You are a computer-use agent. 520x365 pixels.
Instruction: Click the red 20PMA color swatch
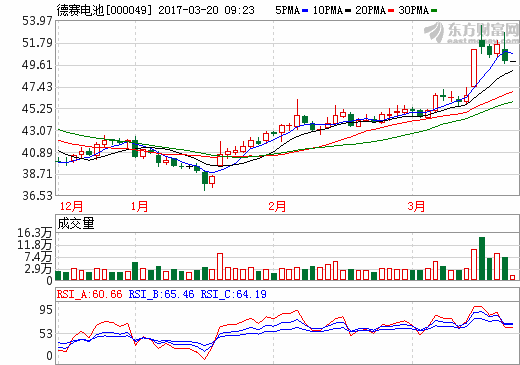(x=391, y=11)
